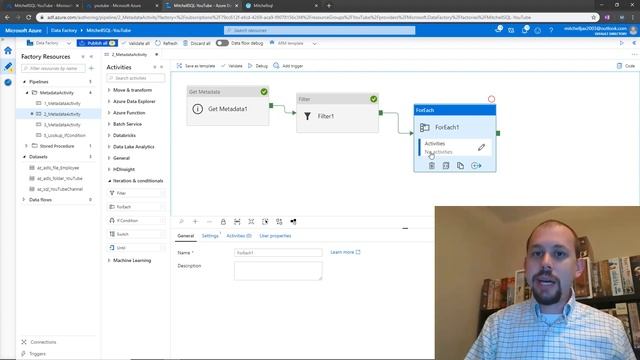Clone ForEach1 with the copy icon
The image size is (640, 360).
(460, 166)
